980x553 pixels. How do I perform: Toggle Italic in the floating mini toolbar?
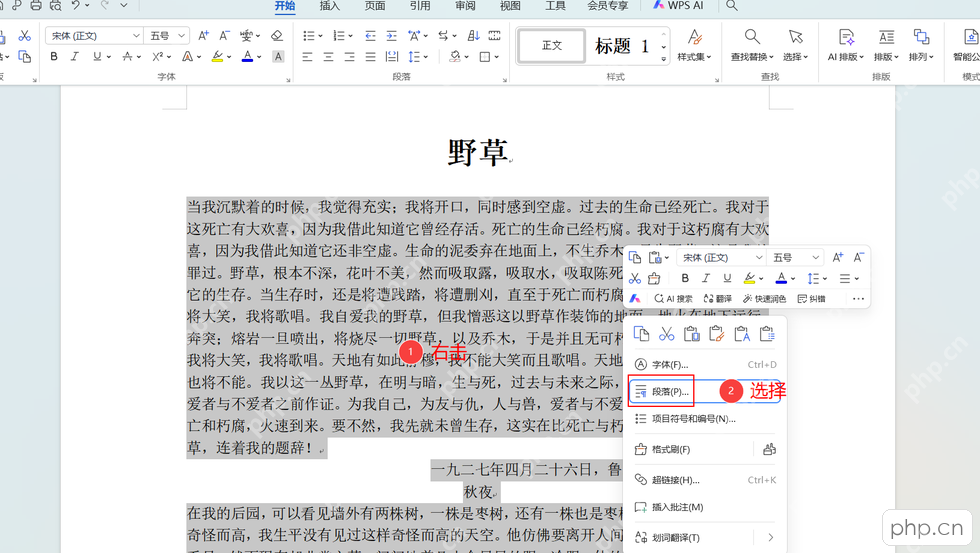[706, 278]
